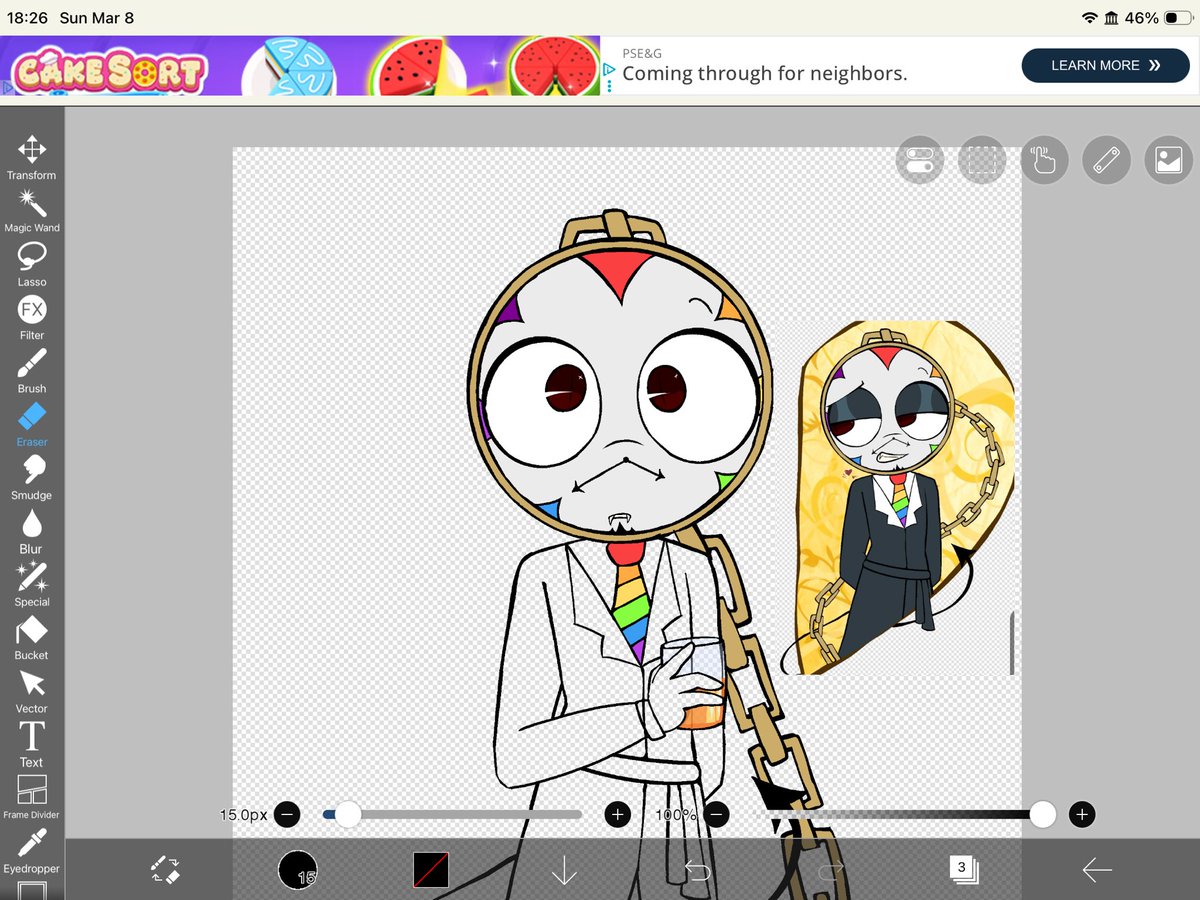Select the Eyedropper tool
The height and width of the screenshot is (900, 1200).
(x=32, y=851)
